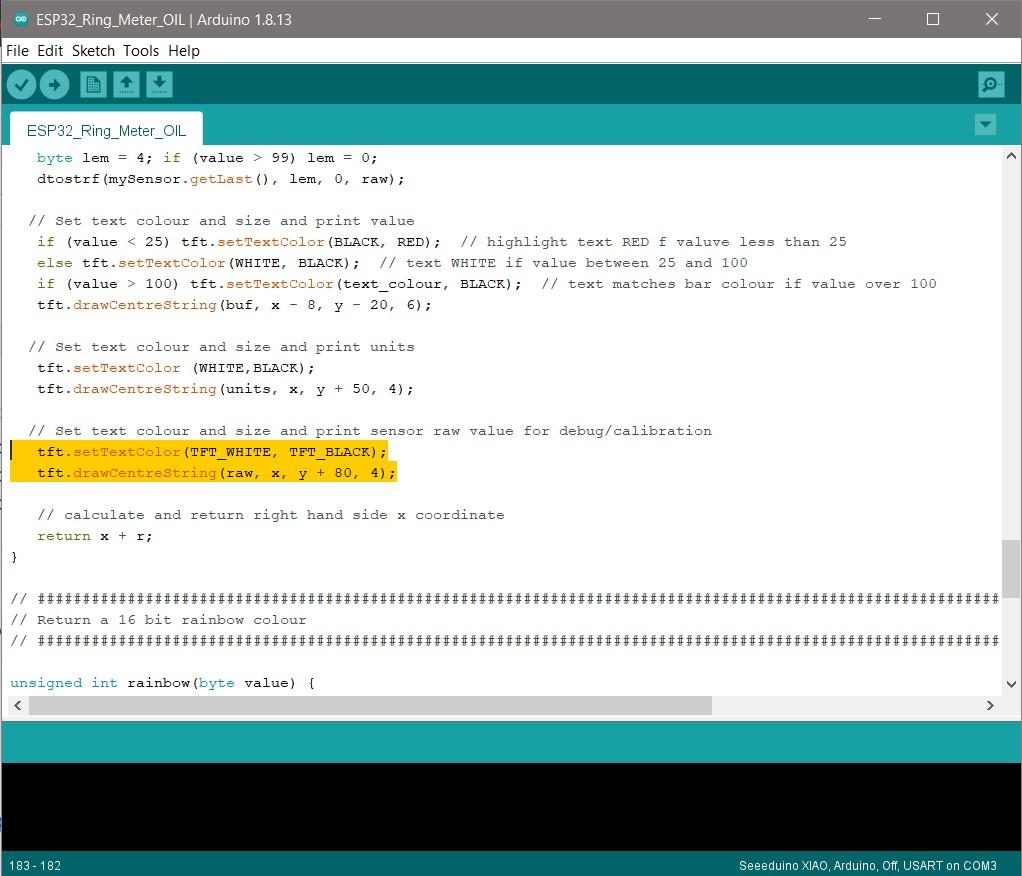Open the Tools menu
Image resolution: width=1022 pixels, height=876 pixels.
141,50
